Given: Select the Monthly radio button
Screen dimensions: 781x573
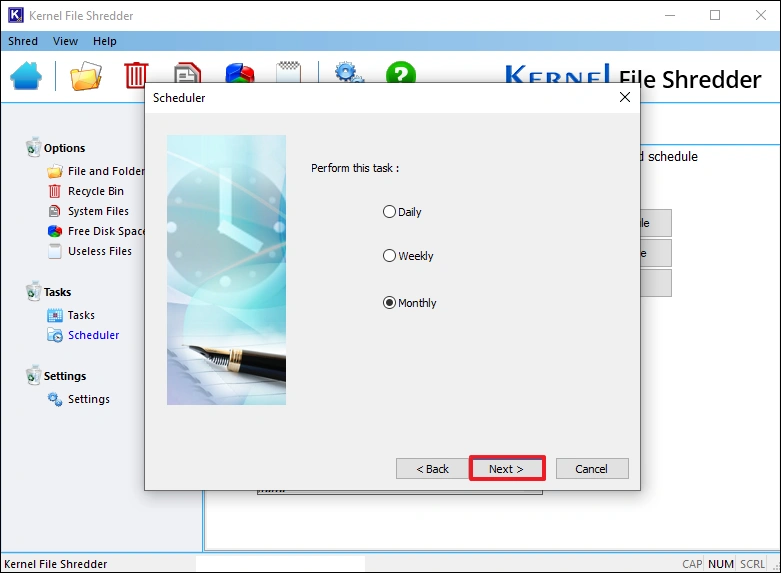Looking at the screenshot, I should pos(390,303).
